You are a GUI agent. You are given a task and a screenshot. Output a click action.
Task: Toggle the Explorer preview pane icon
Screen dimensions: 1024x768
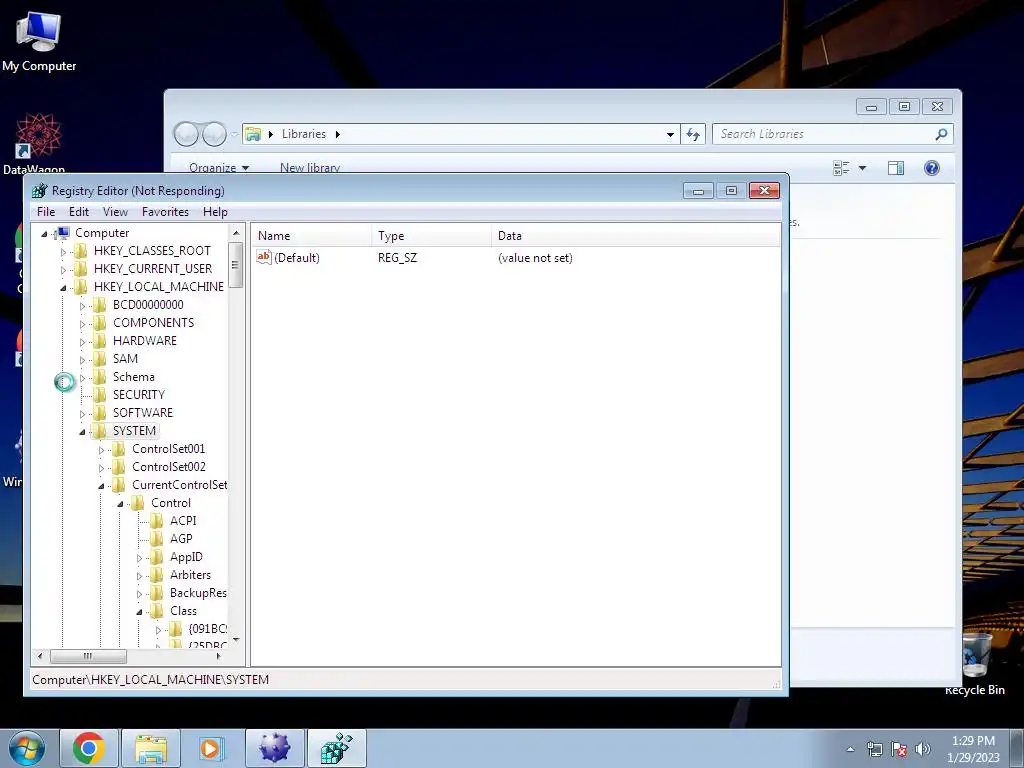tap(896, 168)
